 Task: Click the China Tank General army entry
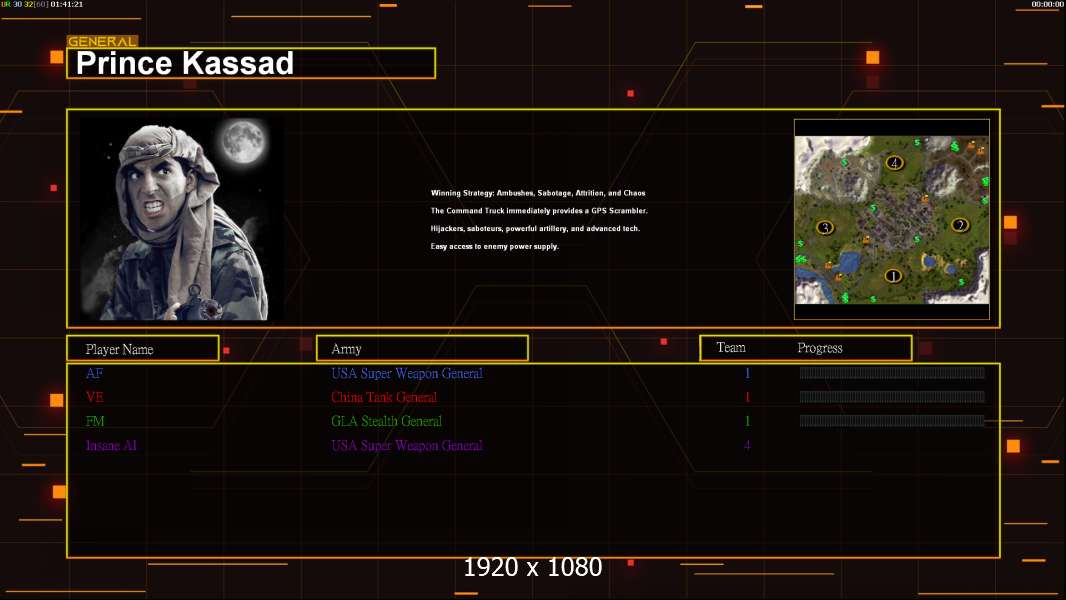383,397
